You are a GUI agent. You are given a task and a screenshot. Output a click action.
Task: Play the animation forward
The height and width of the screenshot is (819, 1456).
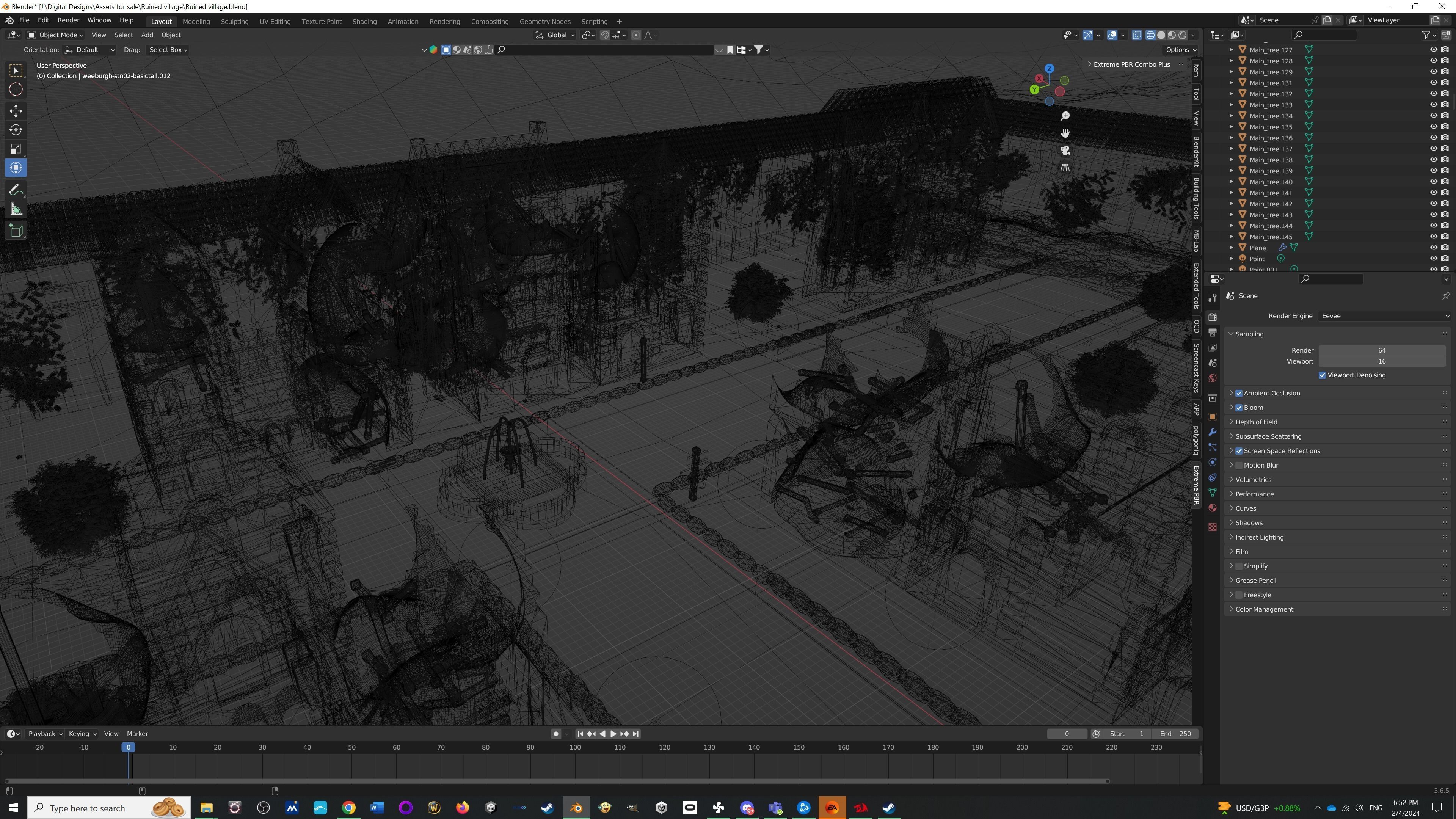coord(613,734)
